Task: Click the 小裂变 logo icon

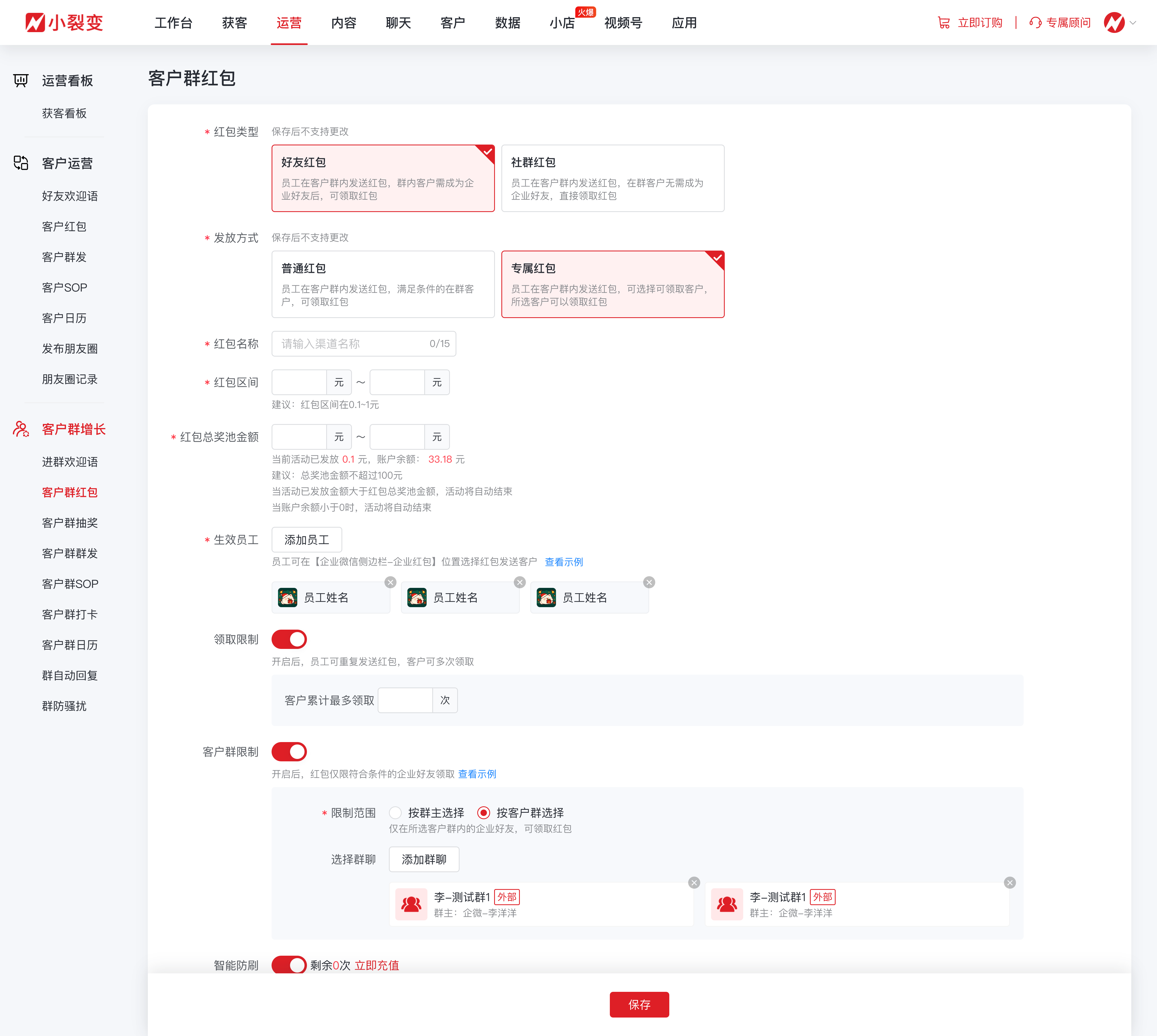Action: 35,23
